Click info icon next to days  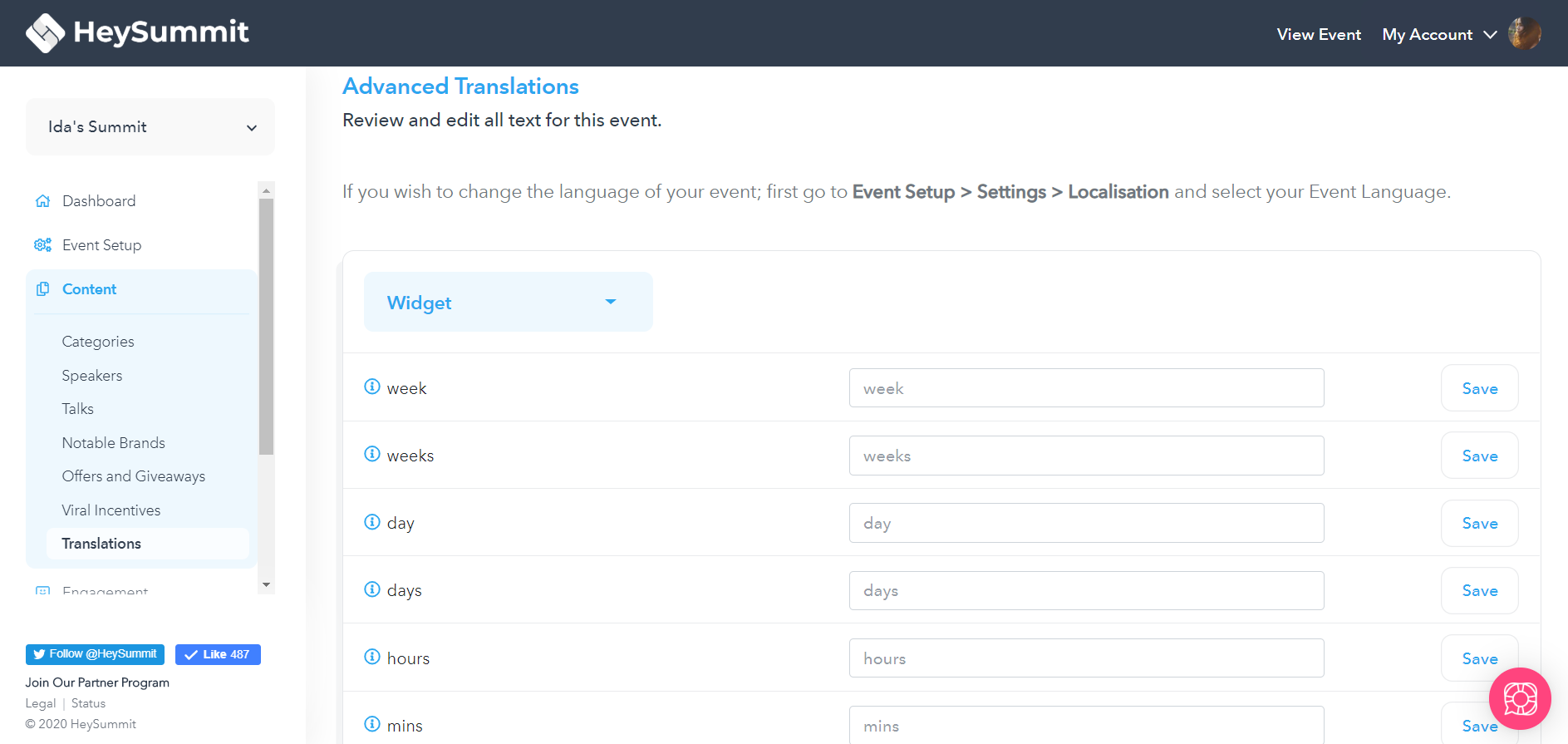[x=372, y=589]
